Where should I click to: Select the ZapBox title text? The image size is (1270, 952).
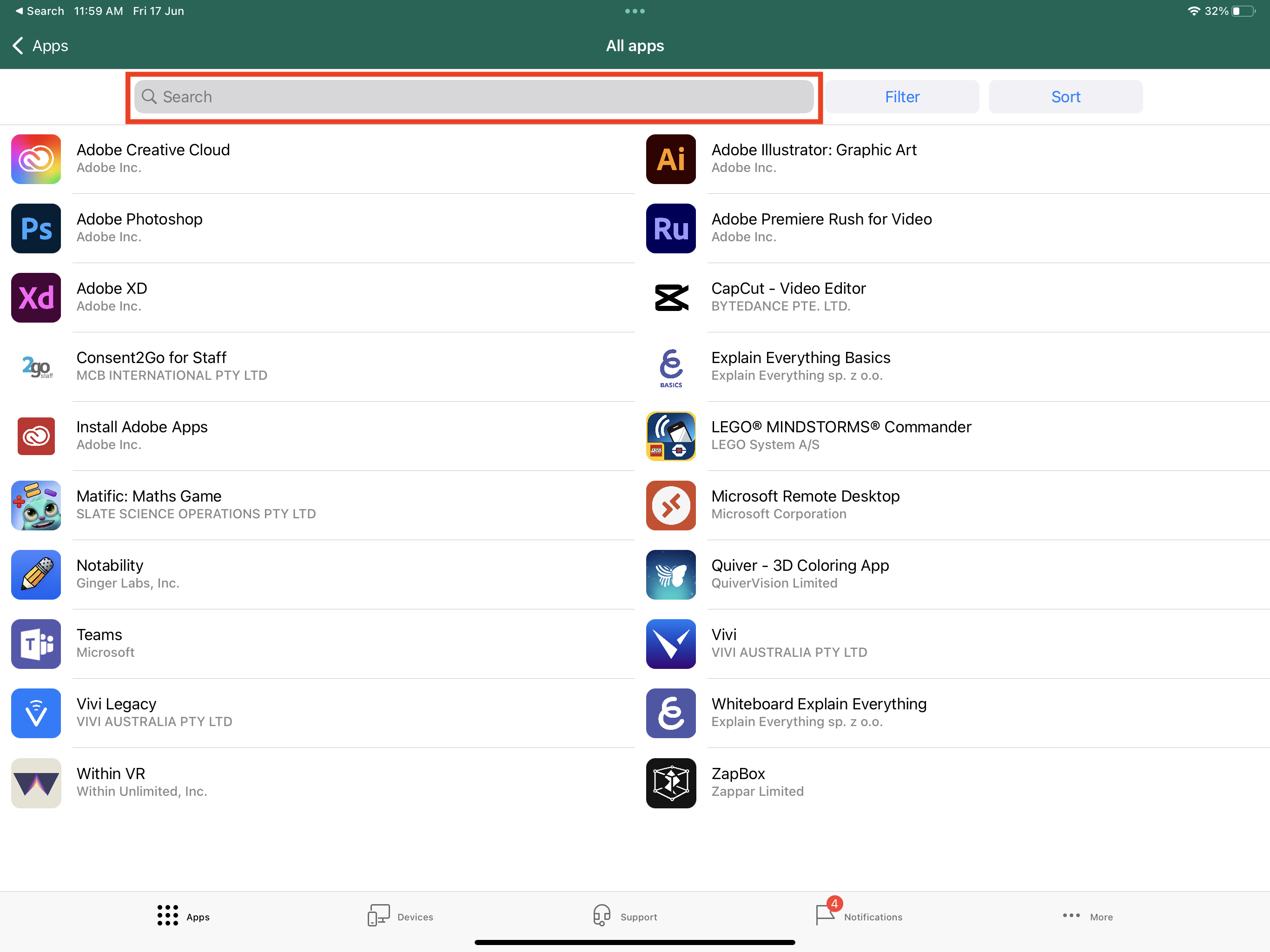pos(738,773)
